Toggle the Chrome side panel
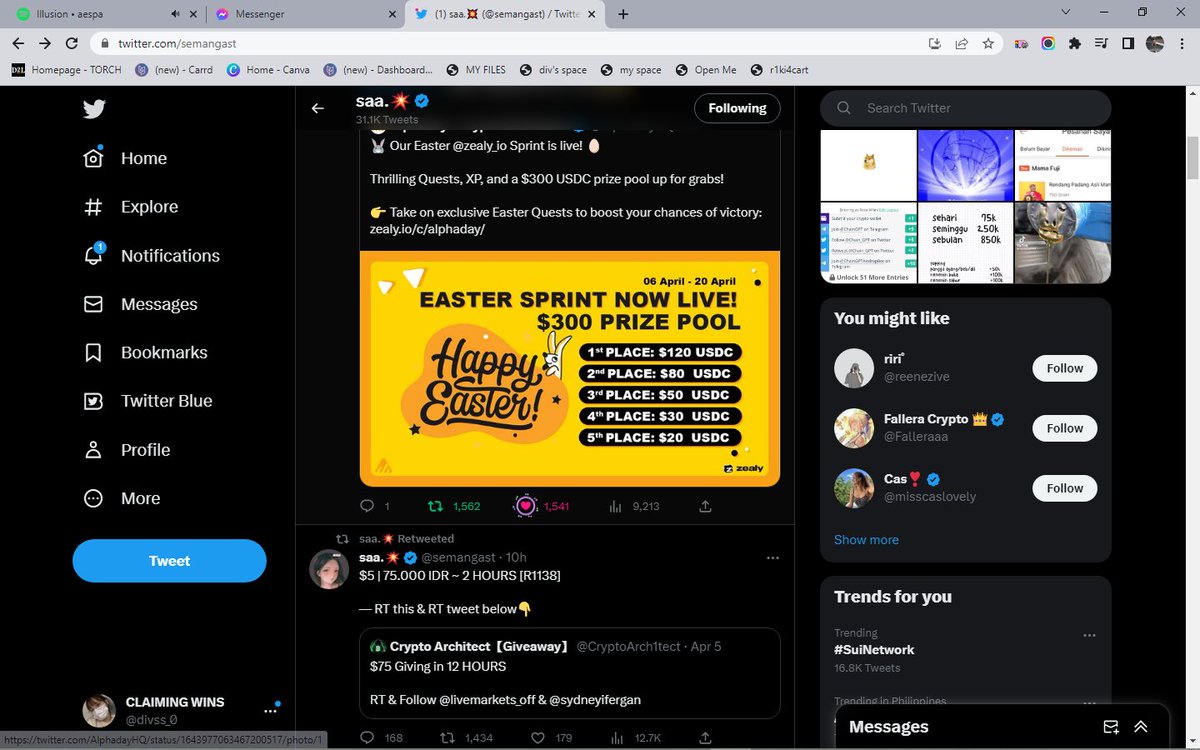1200x750 pixels. [1128, 43]
